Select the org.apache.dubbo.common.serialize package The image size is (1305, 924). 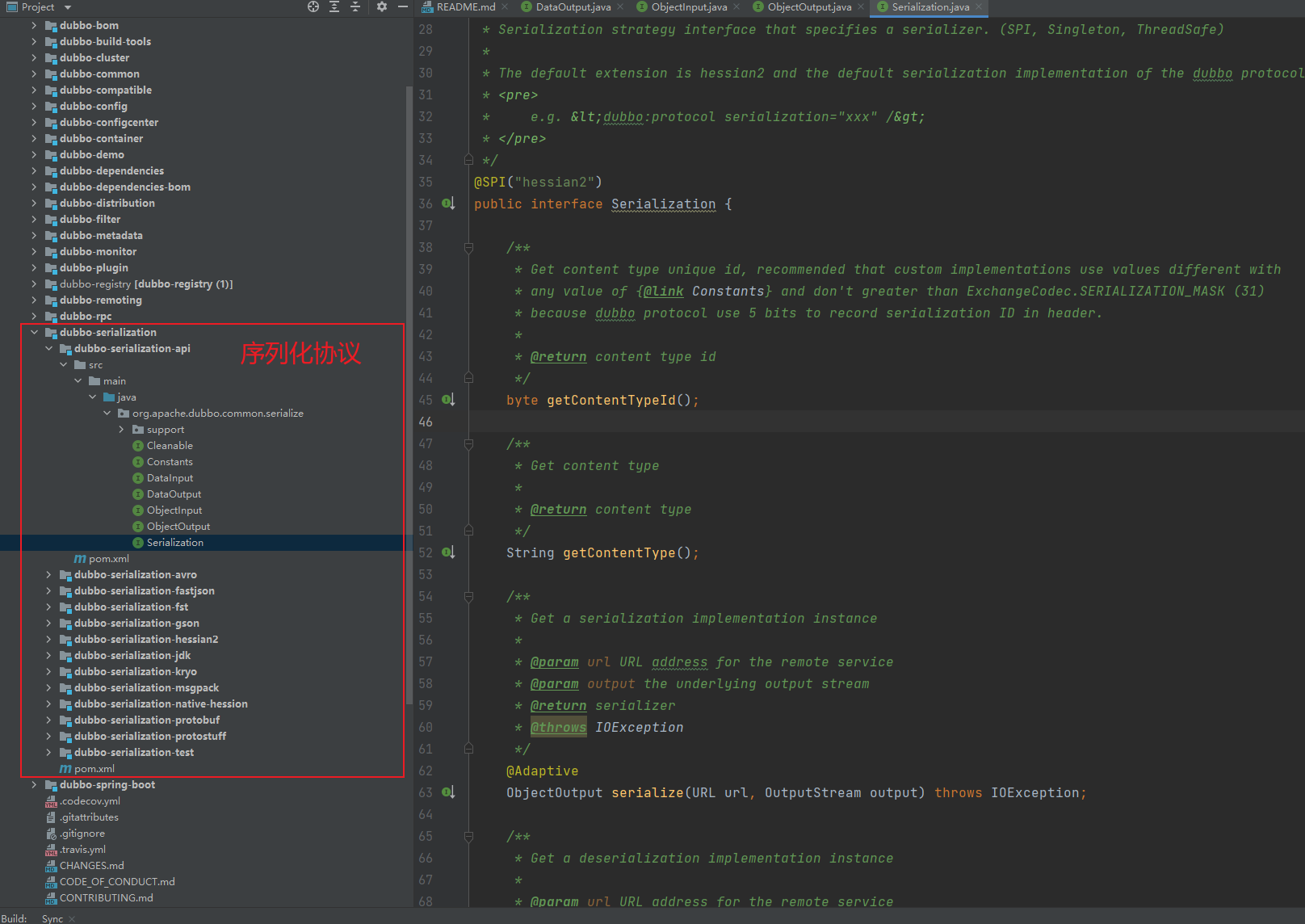217,414
